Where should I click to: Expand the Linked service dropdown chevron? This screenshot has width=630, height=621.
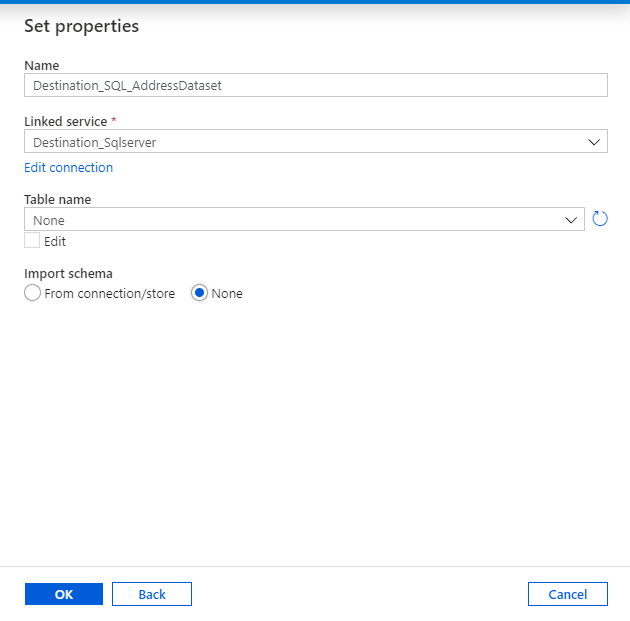[x=594, y=142]
